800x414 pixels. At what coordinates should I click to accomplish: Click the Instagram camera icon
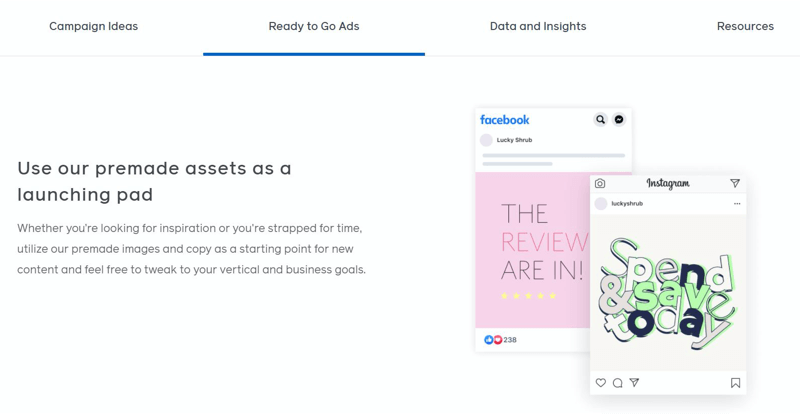coord(600,183)
